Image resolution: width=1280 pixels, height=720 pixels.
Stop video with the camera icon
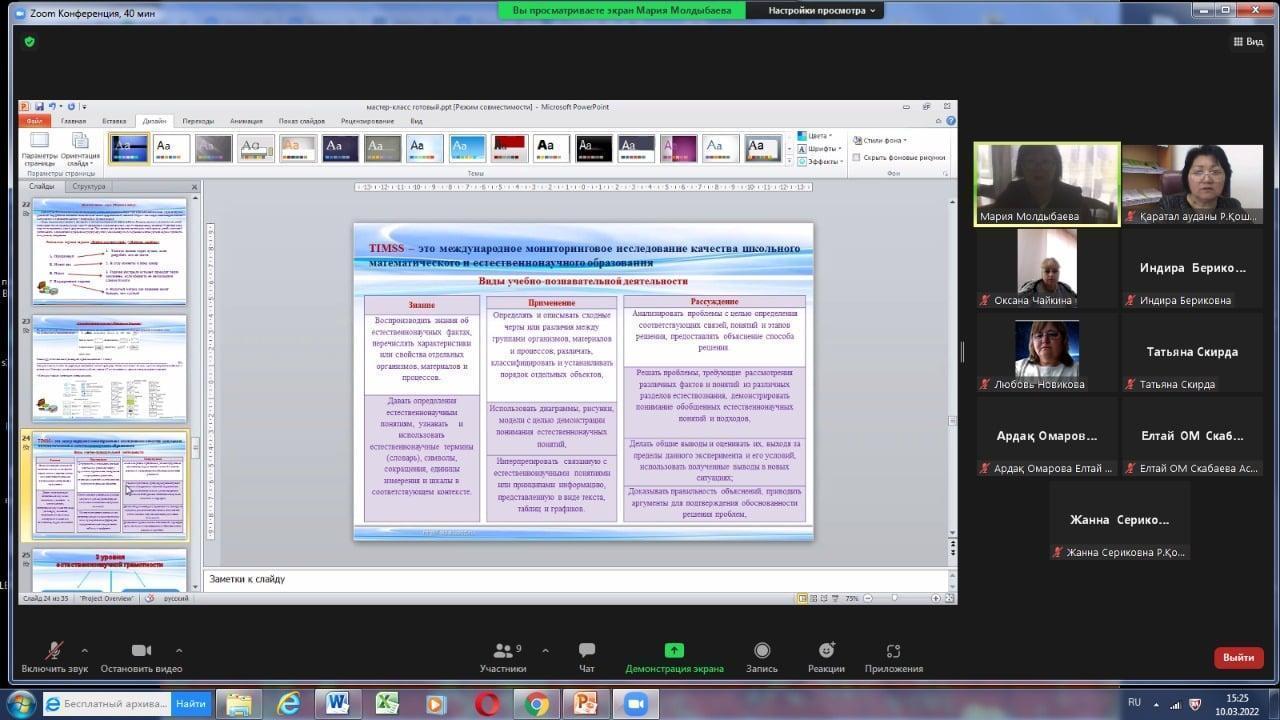tap(141, 651)
